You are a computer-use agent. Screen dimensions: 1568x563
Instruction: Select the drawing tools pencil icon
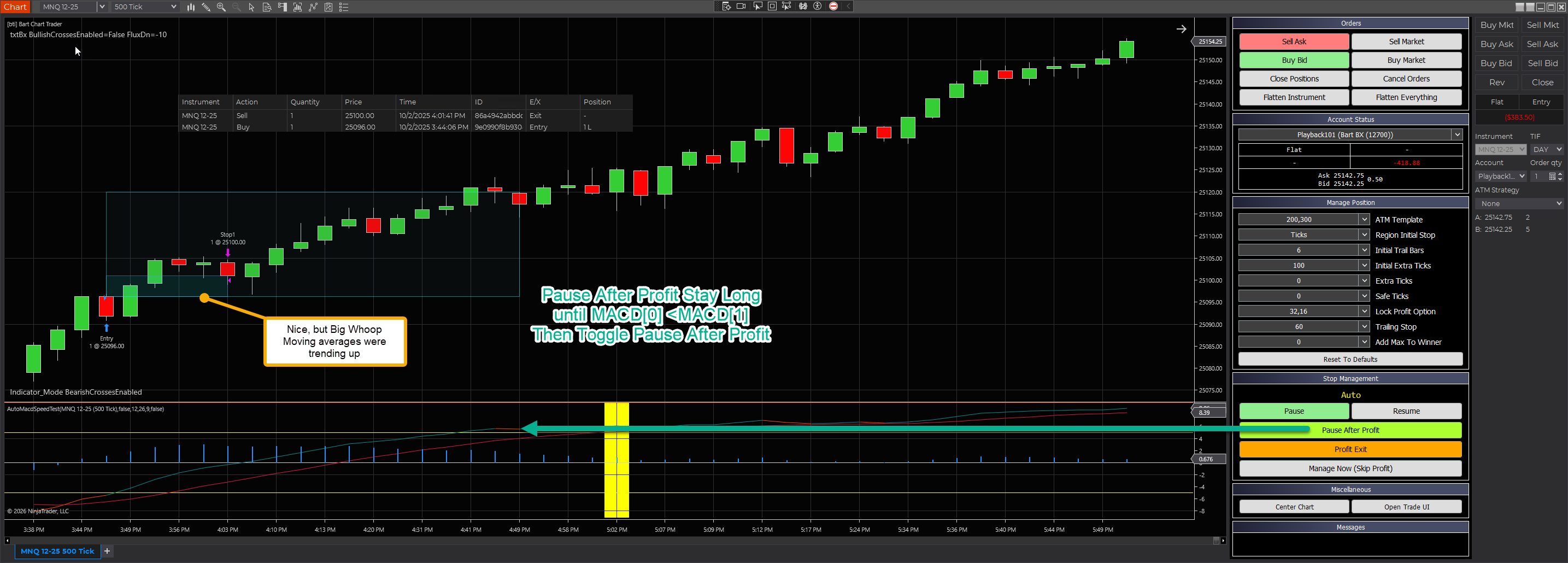(x=205, y=7)
